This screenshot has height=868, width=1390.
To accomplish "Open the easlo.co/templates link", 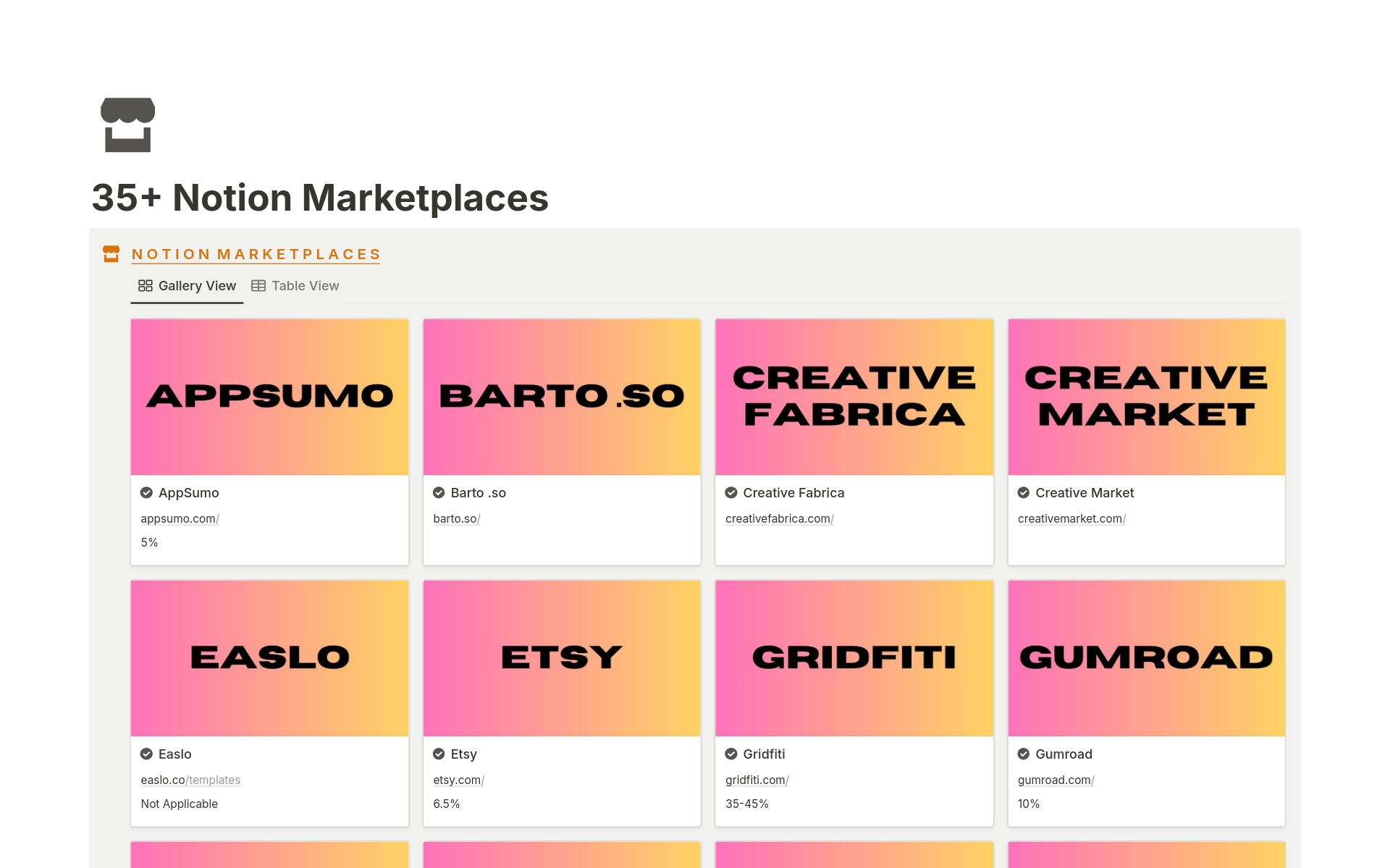I will (x=190, y=780).
